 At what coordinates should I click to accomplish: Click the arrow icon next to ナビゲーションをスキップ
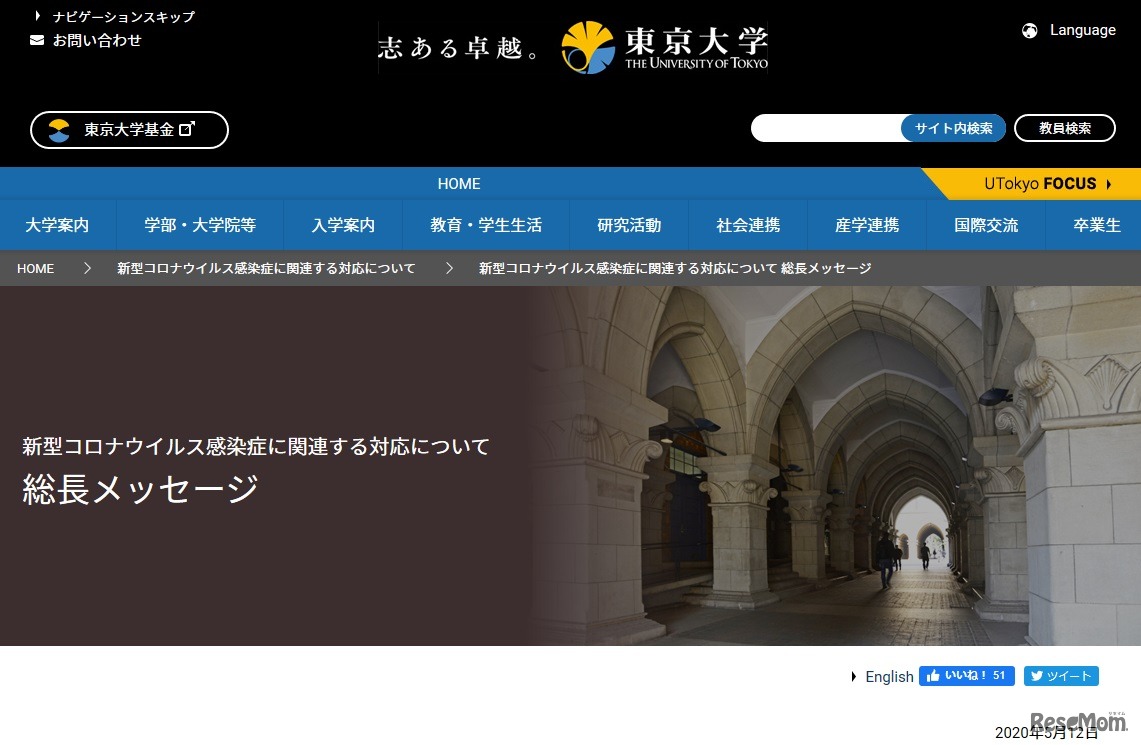click(36, 15)
